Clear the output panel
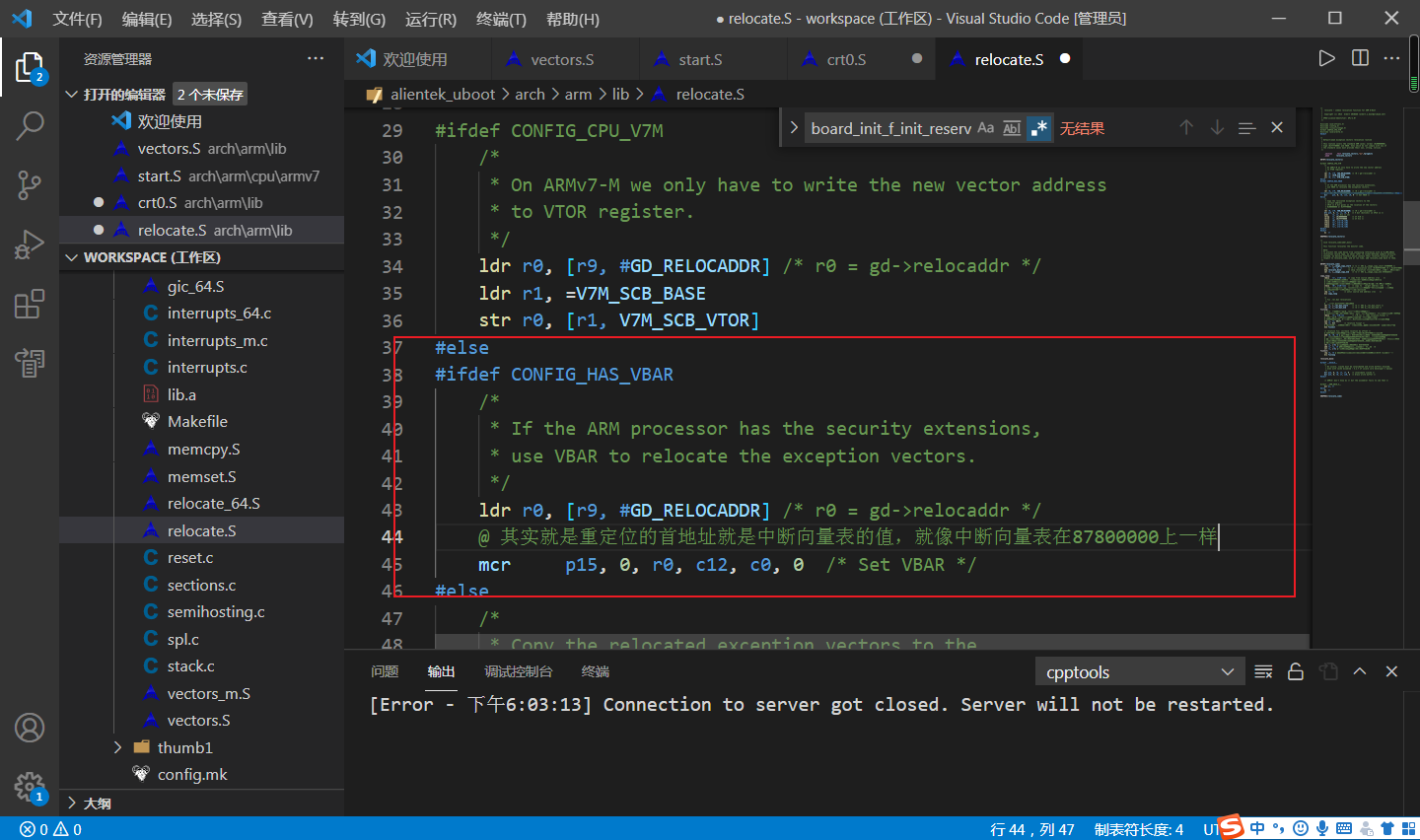1420x840 pixels. click(x=1263, y=671)
